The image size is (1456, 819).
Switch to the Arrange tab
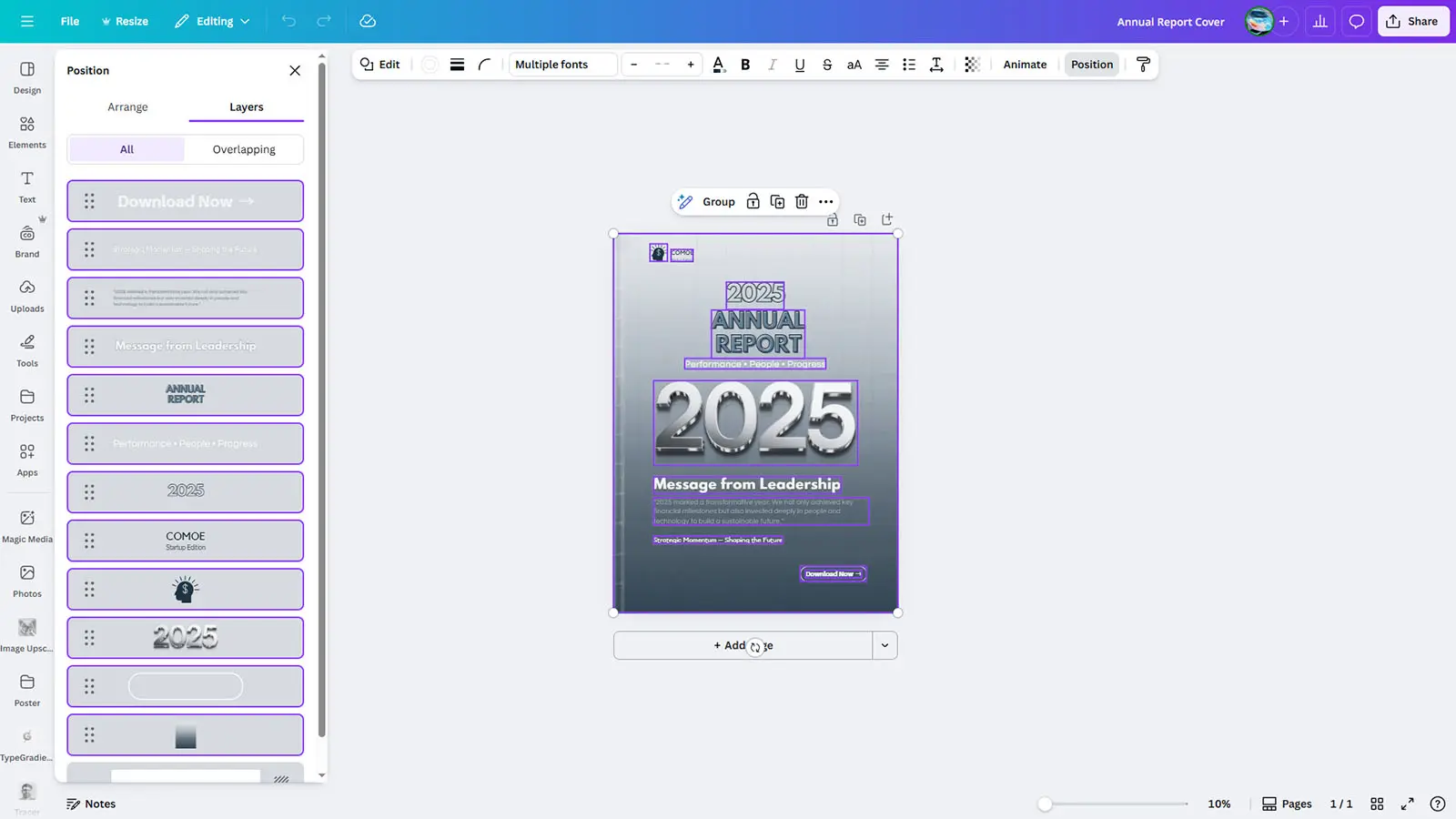[127, 106]
